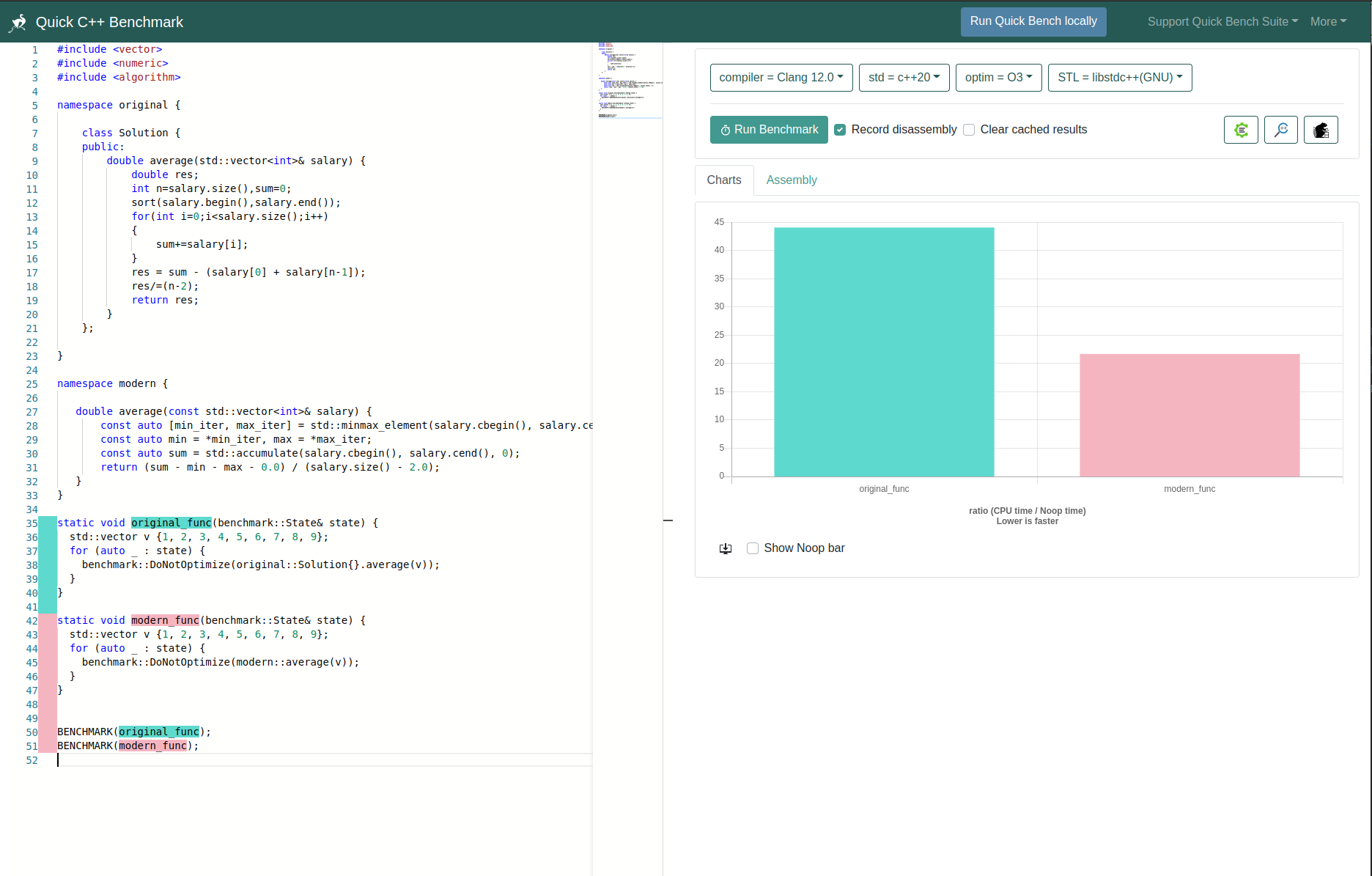Toggle the Record disassembly checkbox
1372x876 pixels.
[x=840, y=130]
